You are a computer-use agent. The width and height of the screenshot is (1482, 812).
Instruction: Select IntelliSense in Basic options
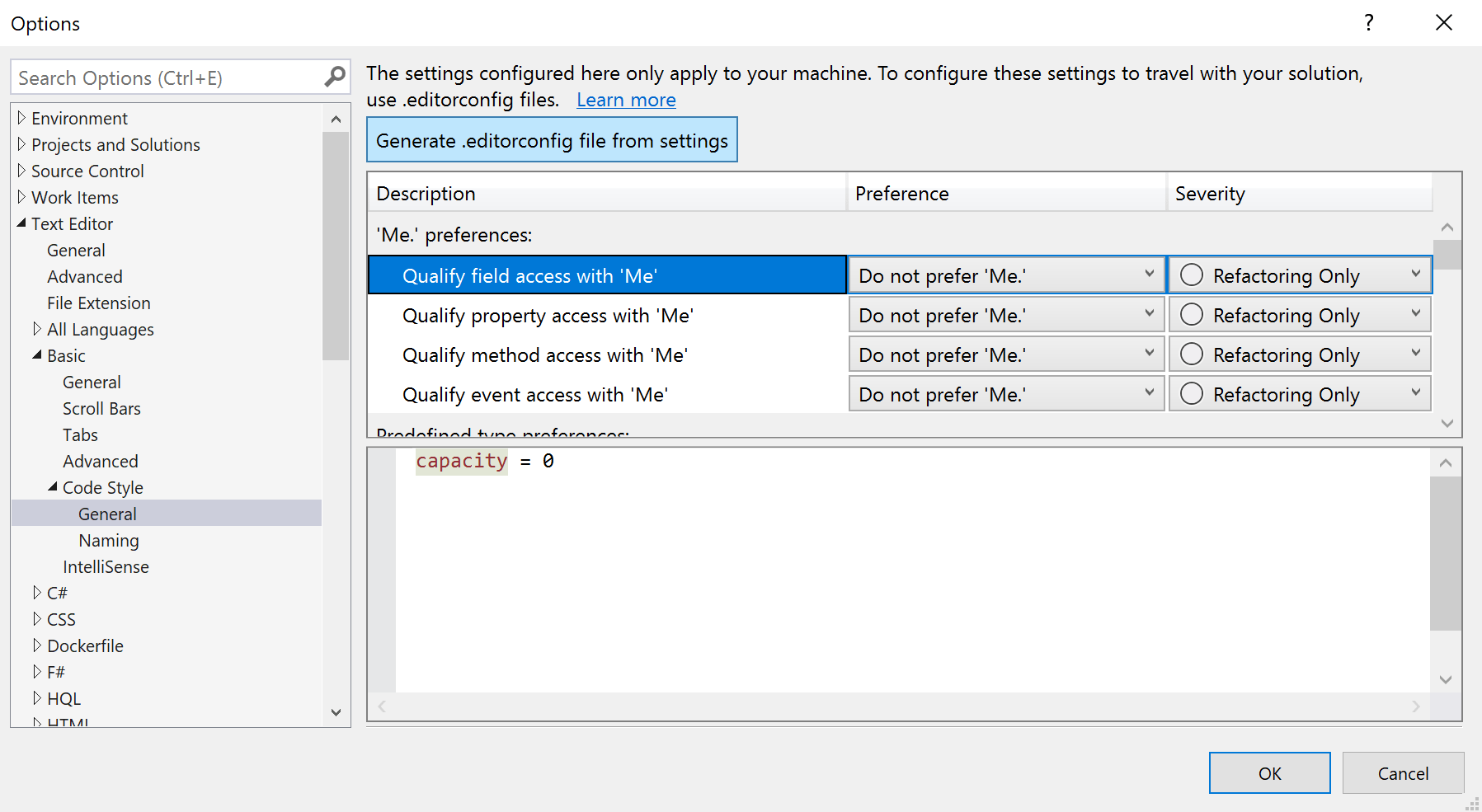coord(106,567)
